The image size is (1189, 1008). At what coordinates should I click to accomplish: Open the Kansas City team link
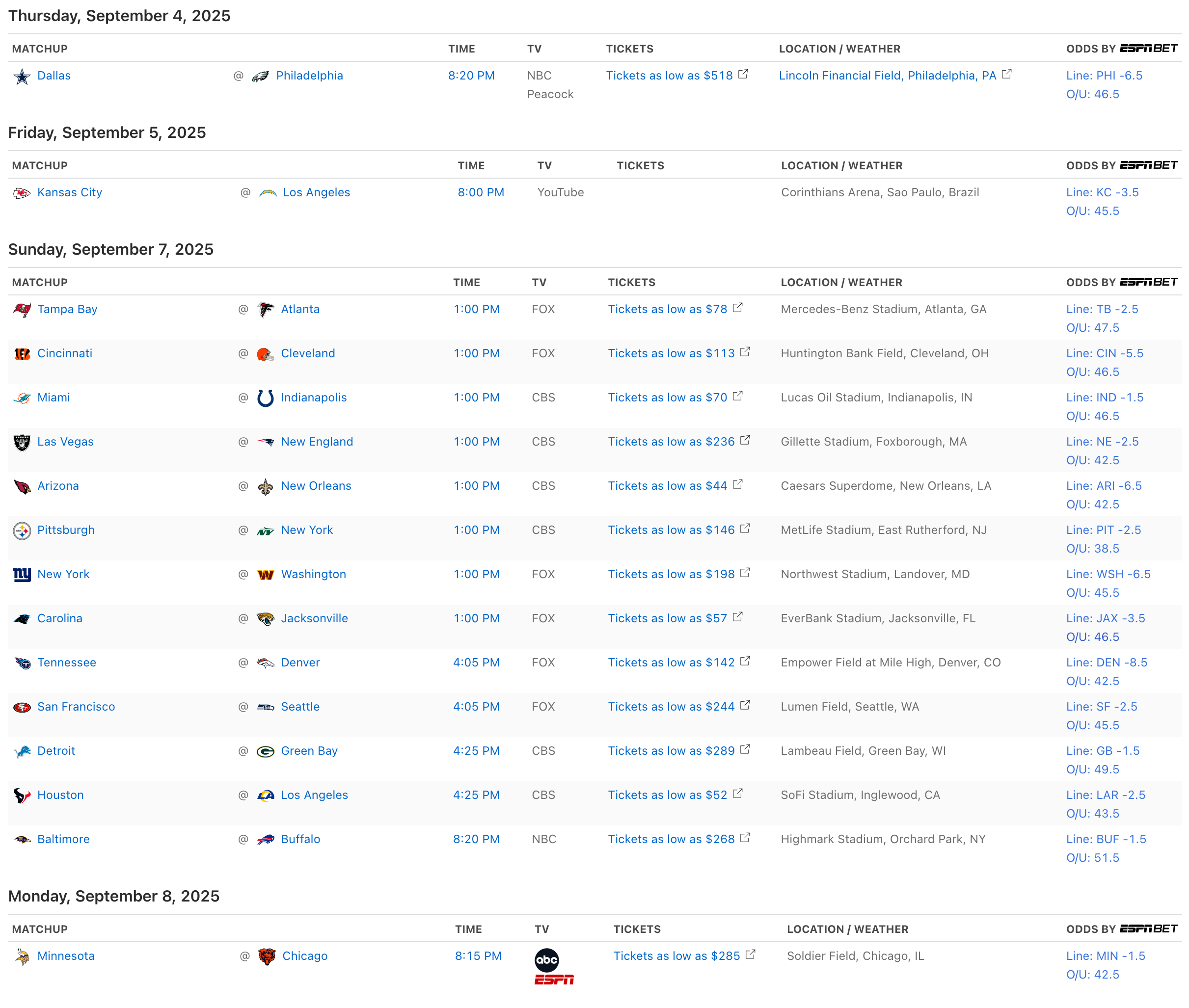coord(70,192)
